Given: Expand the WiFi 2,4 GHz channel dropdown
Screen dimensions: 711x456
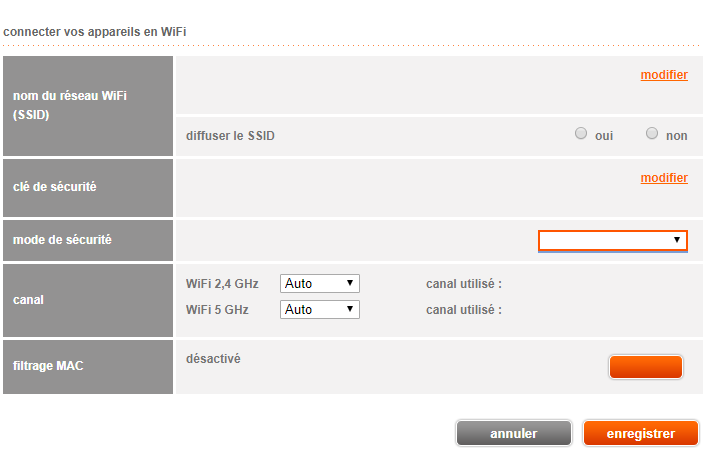Looking at the screenshot, I should pyautogui.click(x=320, y=284).
